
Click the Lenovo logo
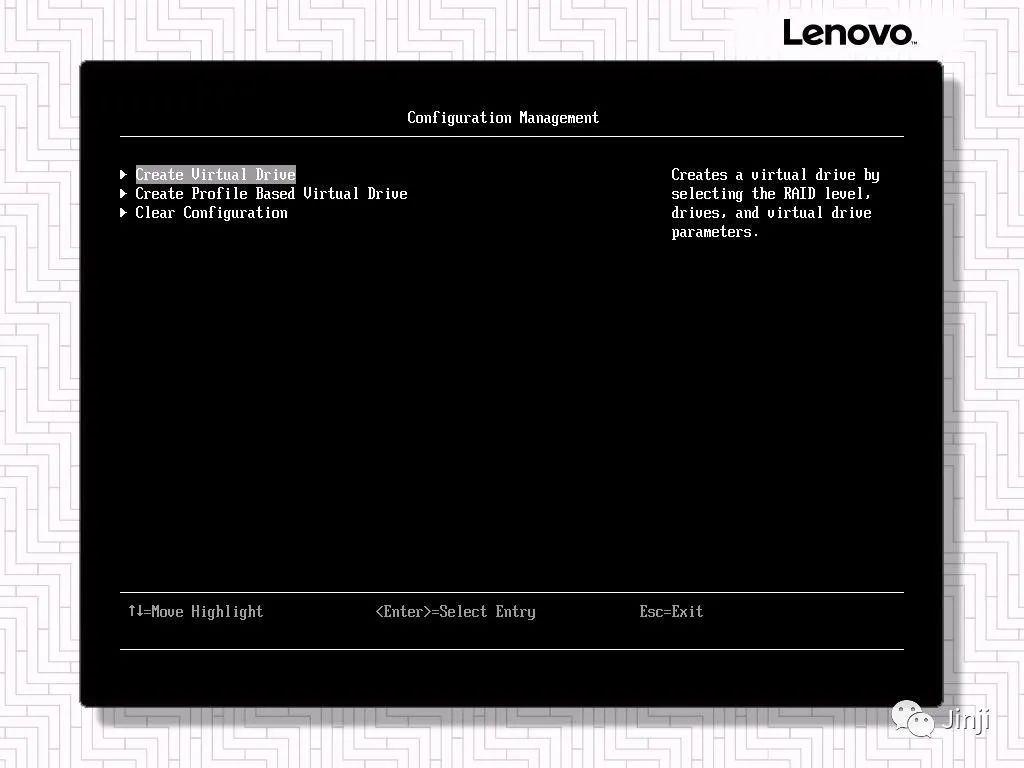tap(850, 33)
